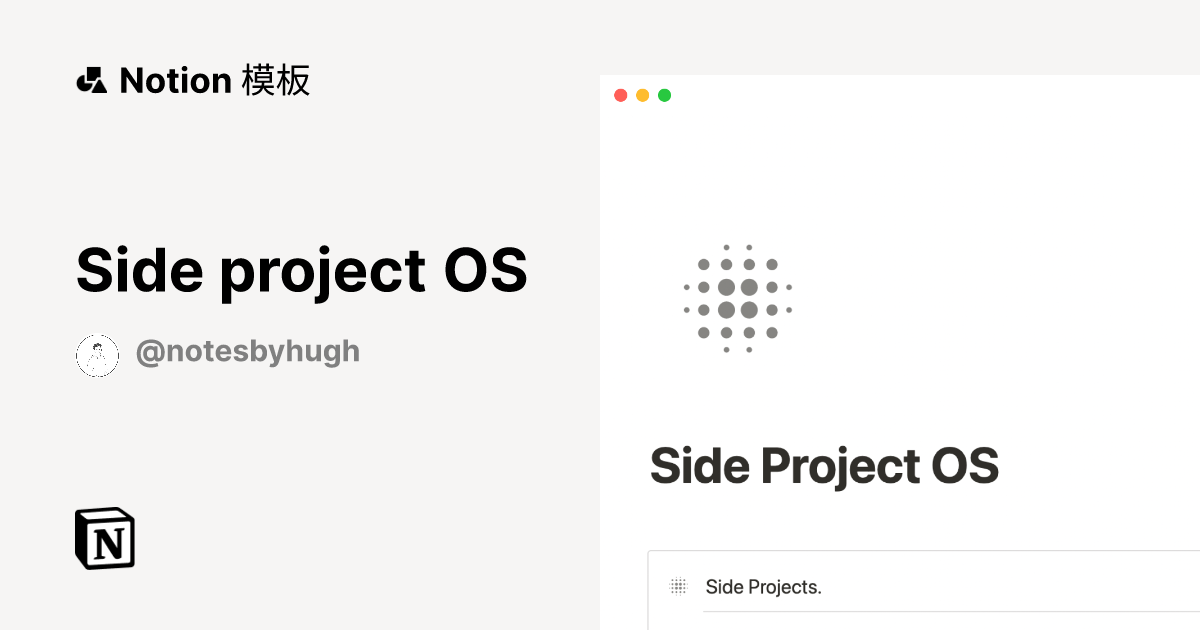
Task: Click the red close traffic light
Action: point(621,95)
